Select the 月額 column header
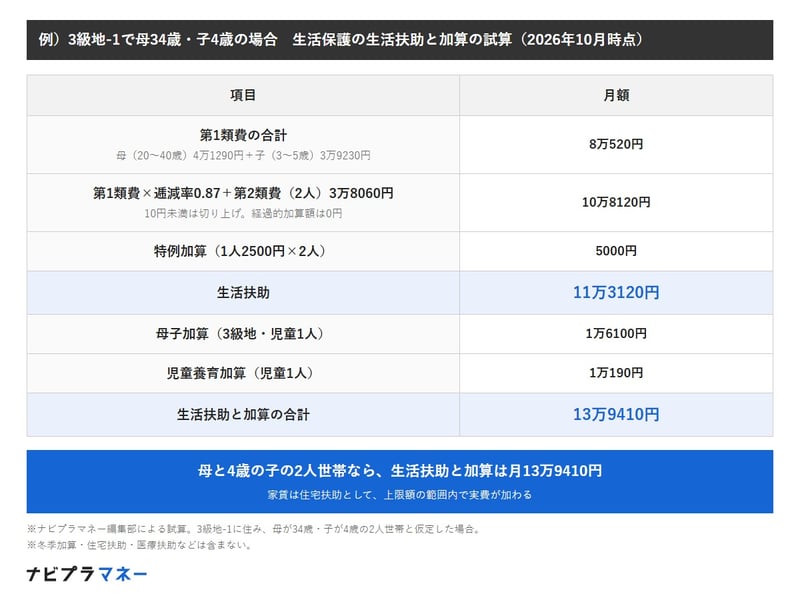This screenshot has height=600, width=800. [x=616, y=95]
